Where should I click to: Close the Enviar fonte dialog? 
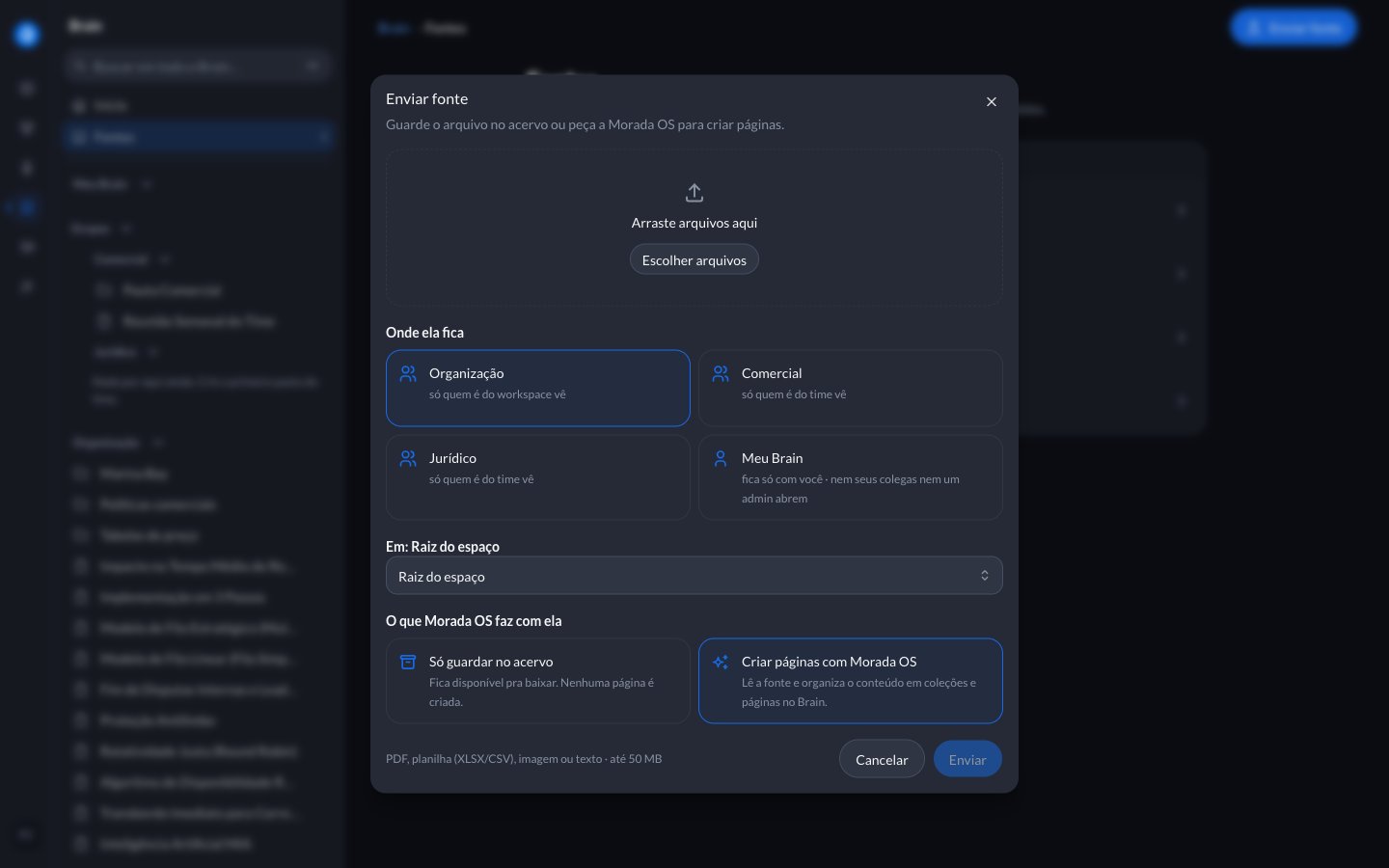991,101
